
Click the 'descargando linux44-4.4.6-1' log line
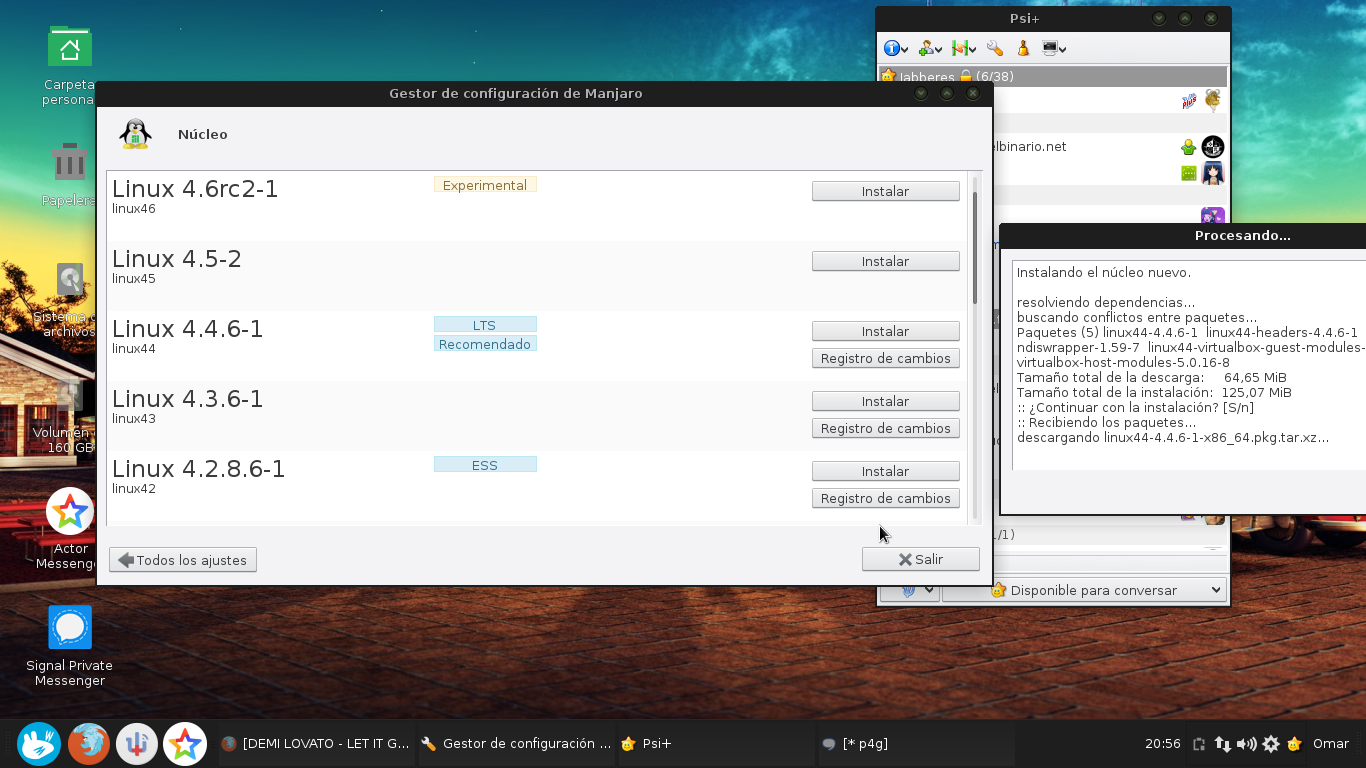(1172, 438)
